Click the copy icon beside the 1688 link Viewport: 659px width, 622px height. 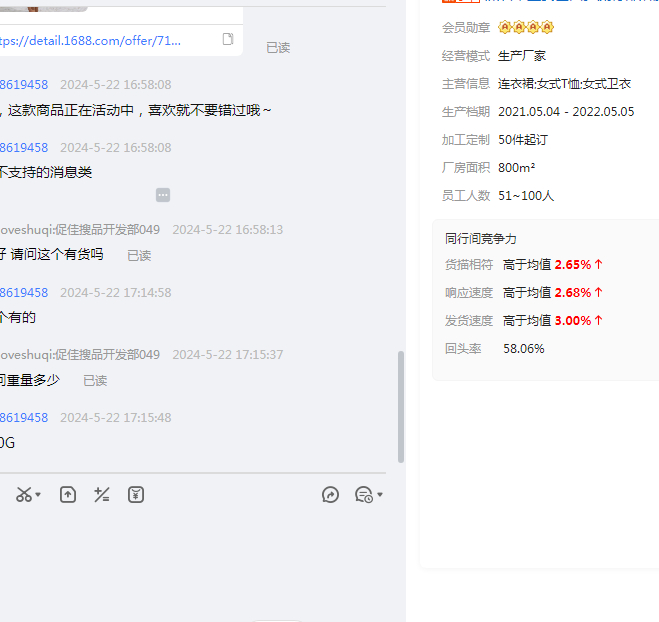coord(228,40)
